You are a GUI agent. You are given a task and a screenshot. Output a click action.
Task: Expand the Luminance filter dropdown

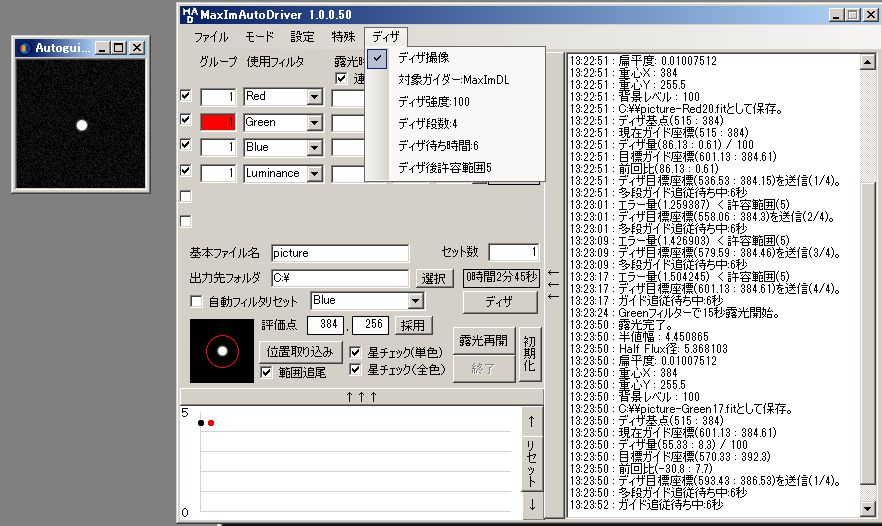[x=314, y=174]
